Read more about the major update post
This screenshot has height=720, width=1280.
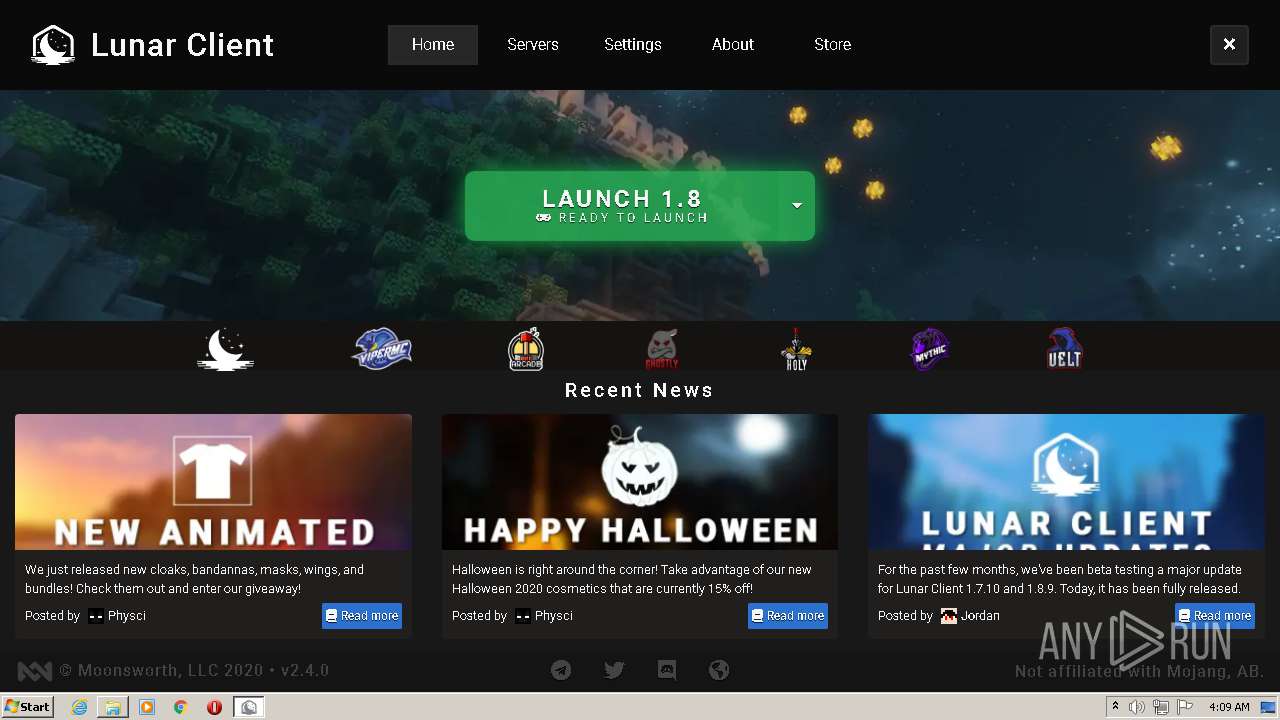coord(1215,616)
